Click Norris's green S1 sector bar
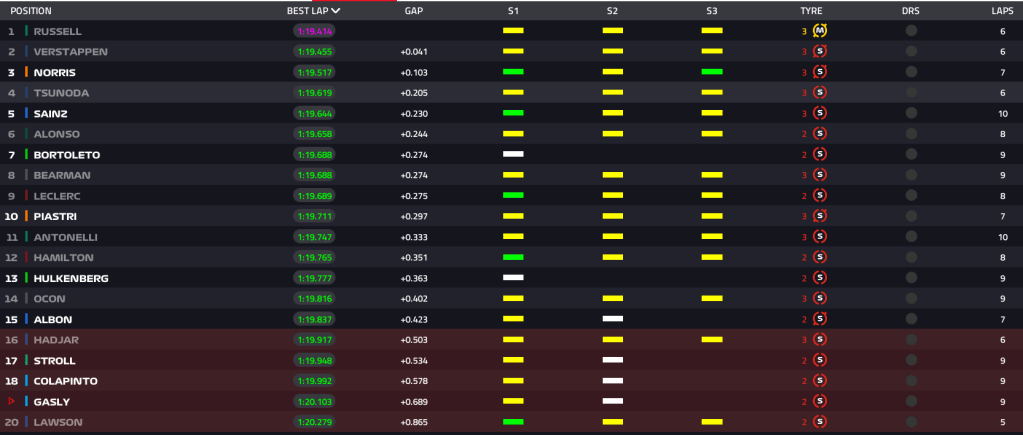The image size is (1023, 435). coord(513,72)
